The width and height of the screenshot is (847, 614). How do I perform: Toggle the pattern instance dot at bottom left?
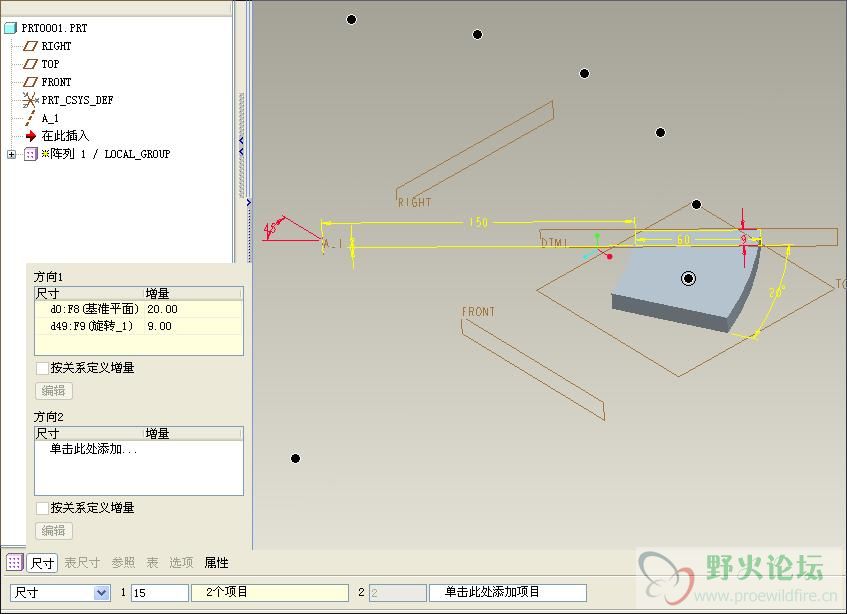click(295, 458)
